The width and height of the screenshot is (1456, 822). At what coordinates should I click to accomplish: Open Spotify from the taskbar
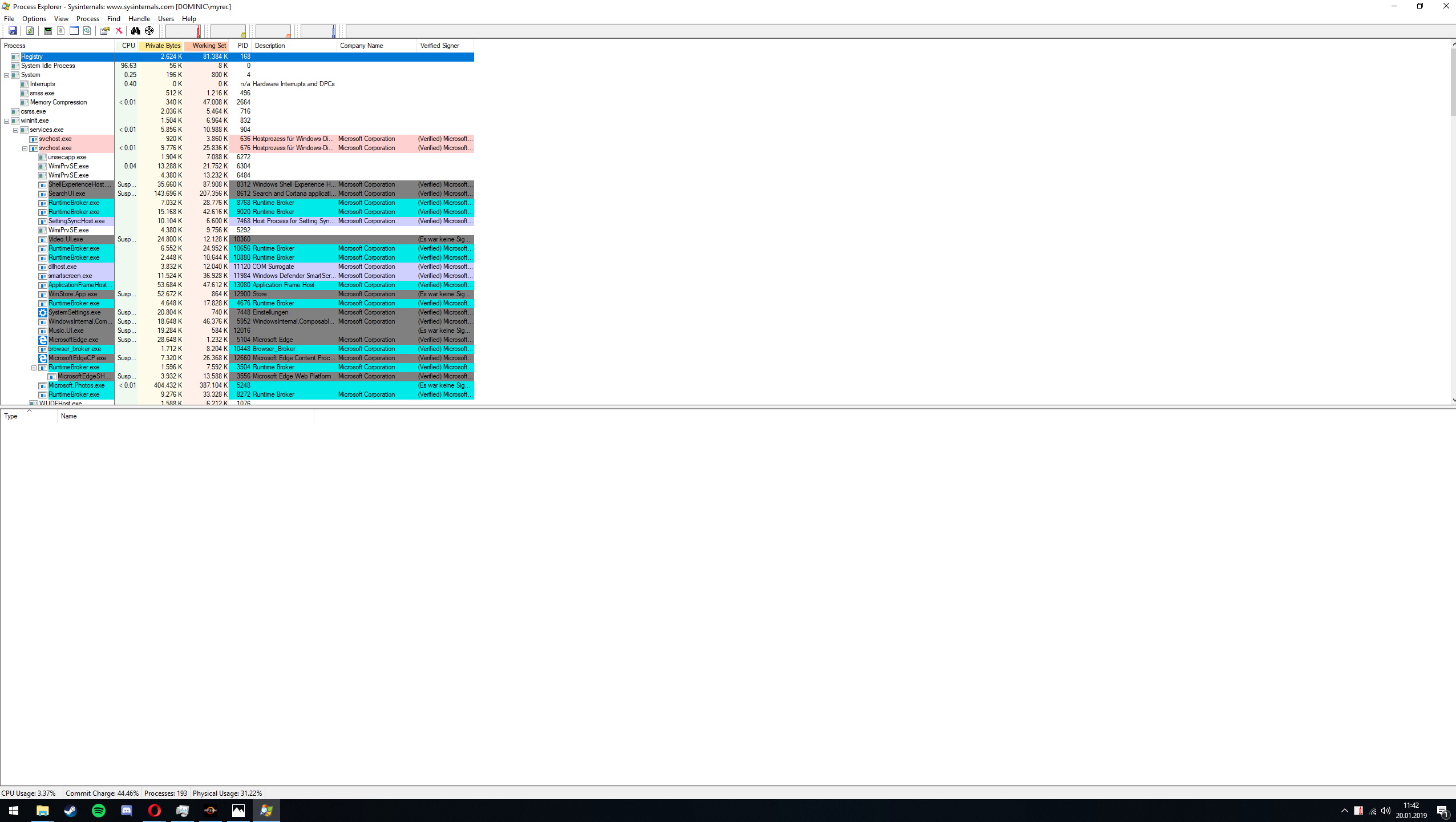99,811
